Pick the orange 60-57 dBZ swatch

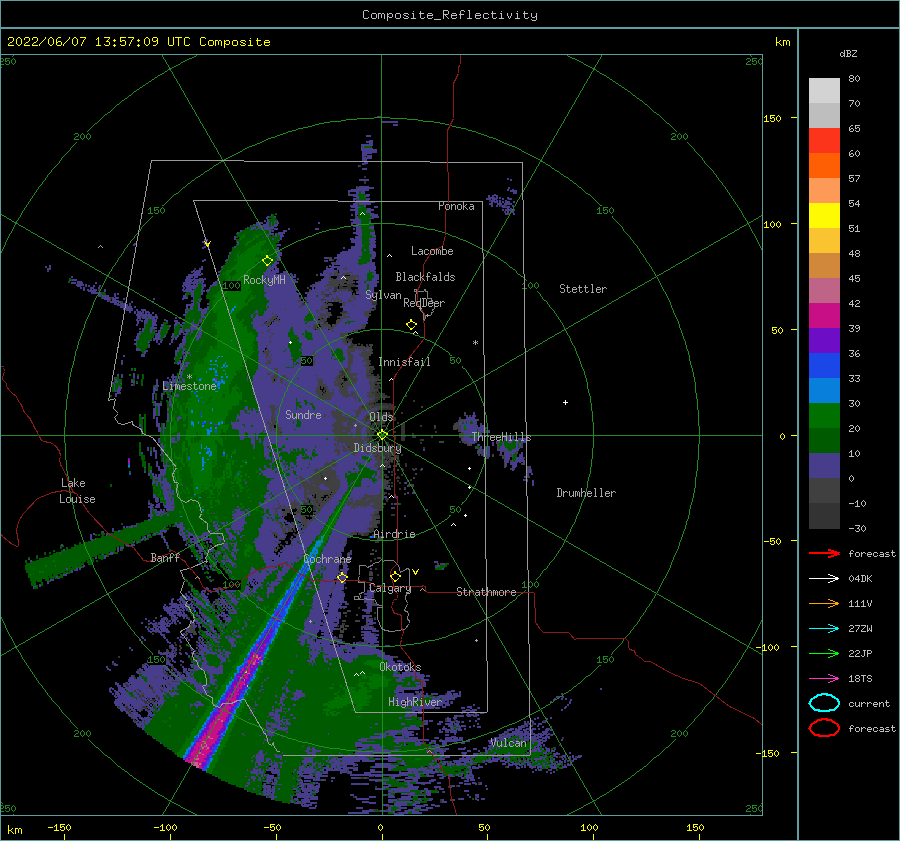tap(824, 166)
